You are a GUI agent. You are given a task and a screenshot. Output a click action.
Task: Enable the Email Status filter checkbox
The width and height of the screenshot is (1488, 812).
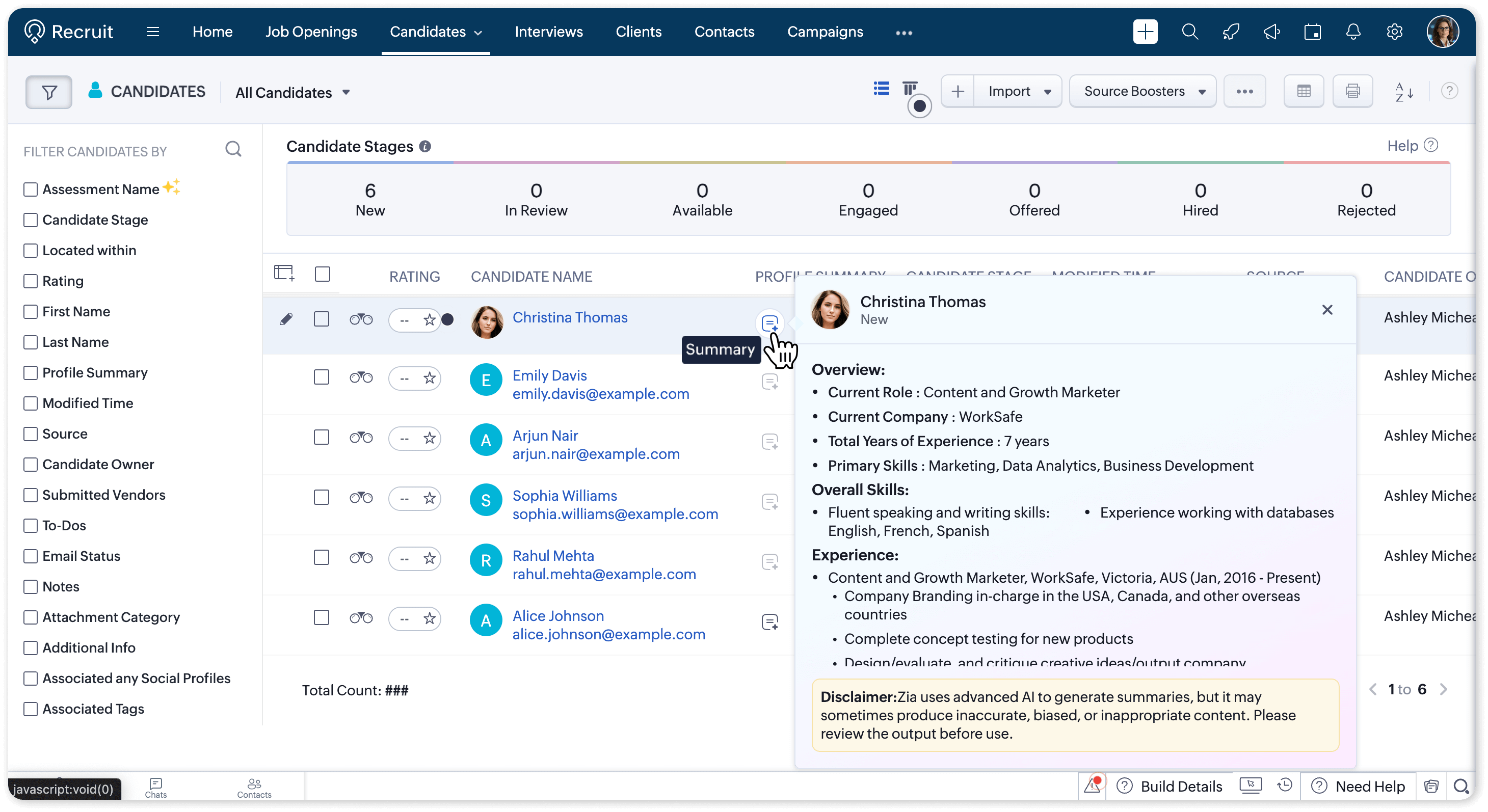[x=31, y=556]
